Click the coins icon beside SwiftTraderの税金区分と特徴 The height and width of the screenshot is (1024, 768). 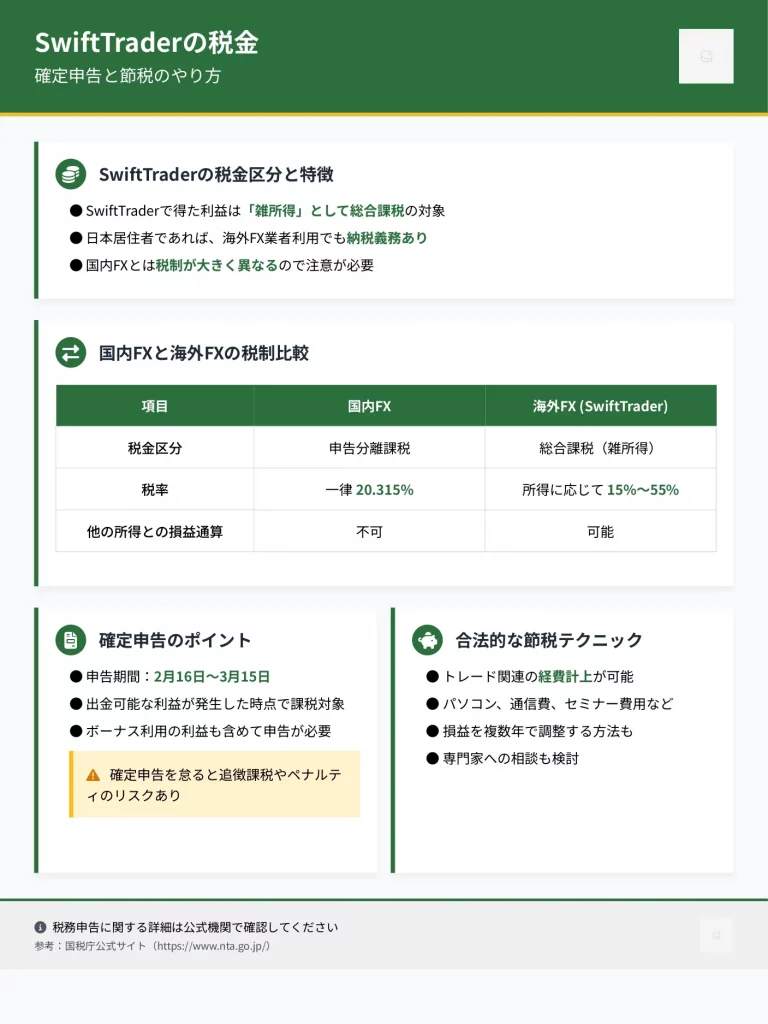71,174
